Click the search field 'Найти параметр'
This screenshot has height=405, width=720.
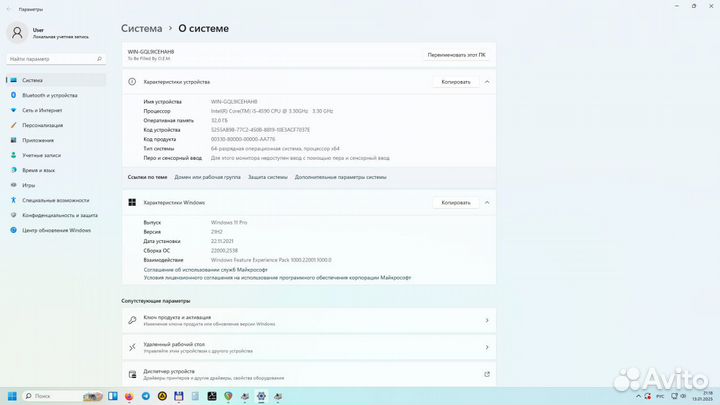pyautogui.click(x=56, y=59)
